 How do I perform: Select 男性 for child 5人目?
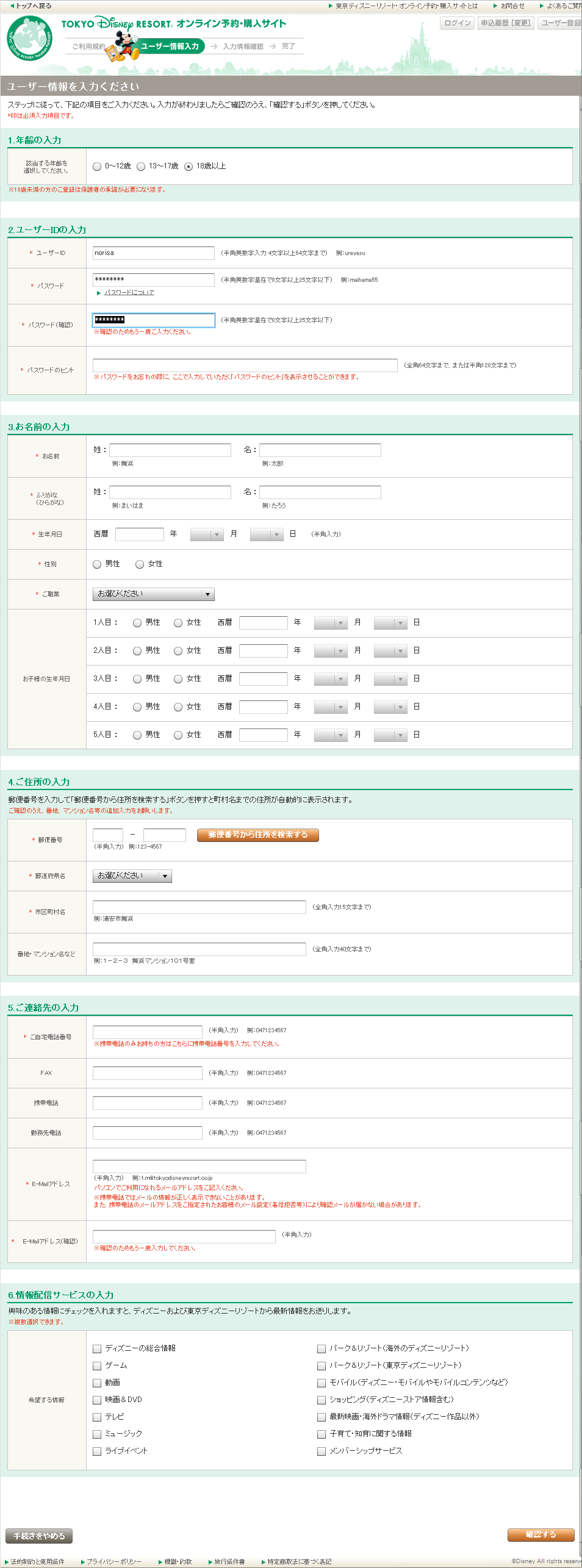coord(137,735)
